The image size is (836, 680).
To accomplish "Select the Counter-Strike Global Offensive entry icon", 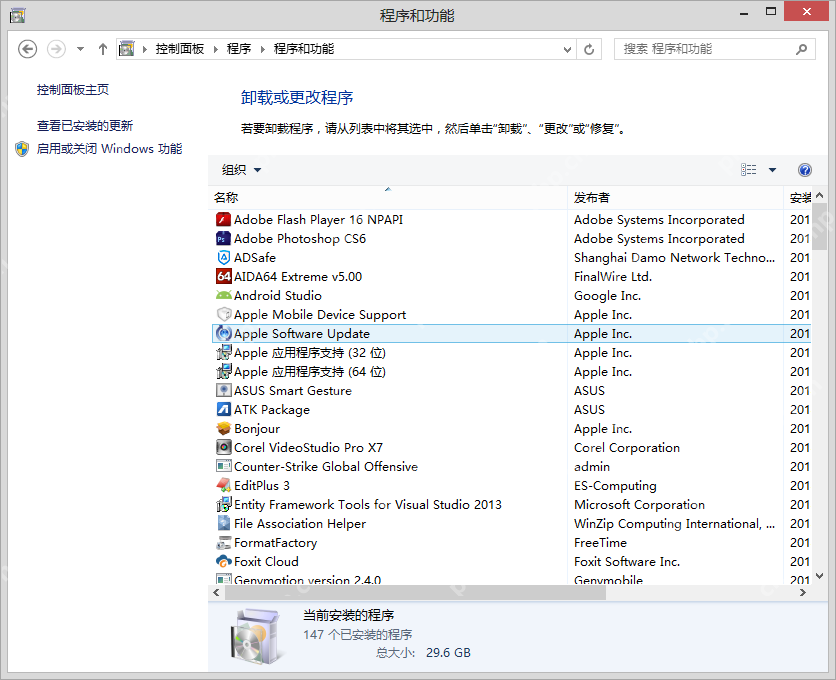I will 224,466.
